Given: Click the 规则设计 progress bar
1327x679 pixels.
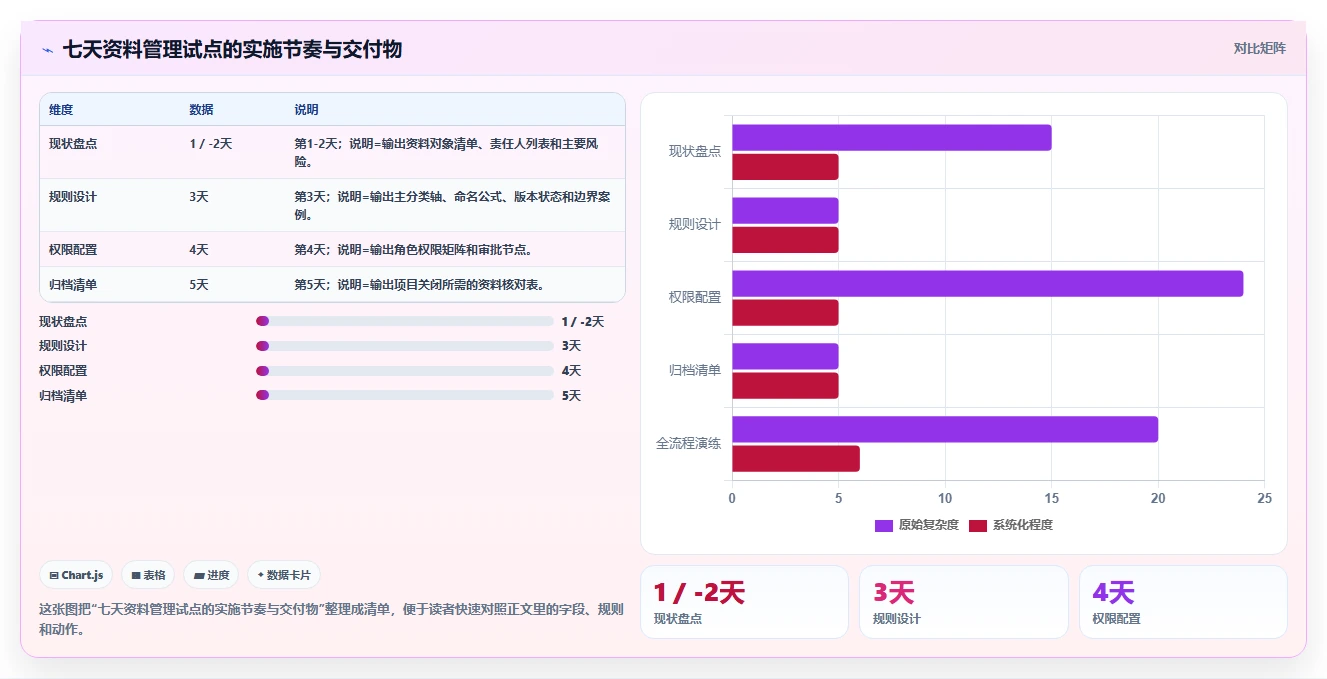Looking at the screenshot, I should (405, 346).
